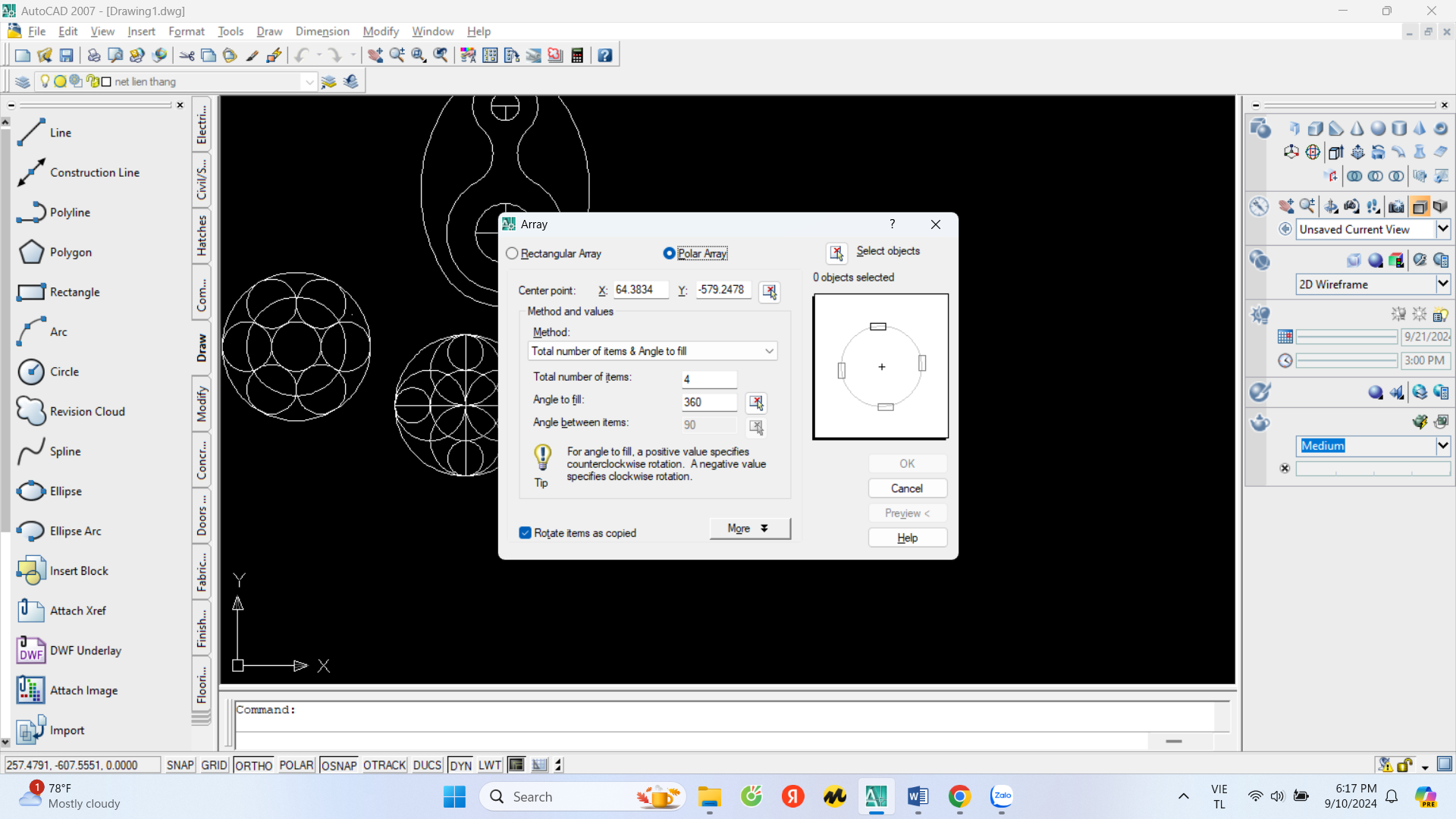Switch to the Hatches palette tab
Screen dimensions: 1456x819
pyautogui.click(x=202, y=235)
